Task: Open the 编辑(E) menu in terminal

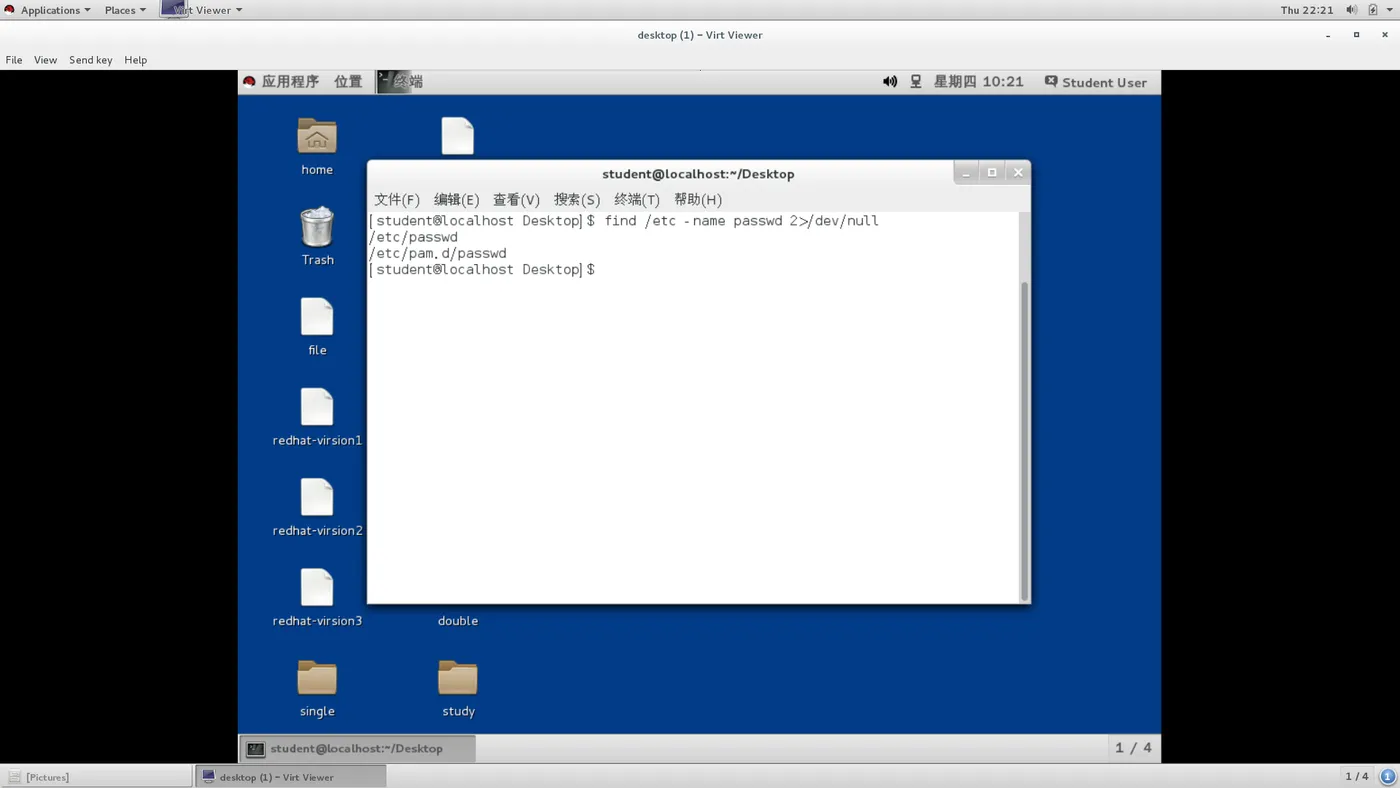Action: [x=457, y=200]
